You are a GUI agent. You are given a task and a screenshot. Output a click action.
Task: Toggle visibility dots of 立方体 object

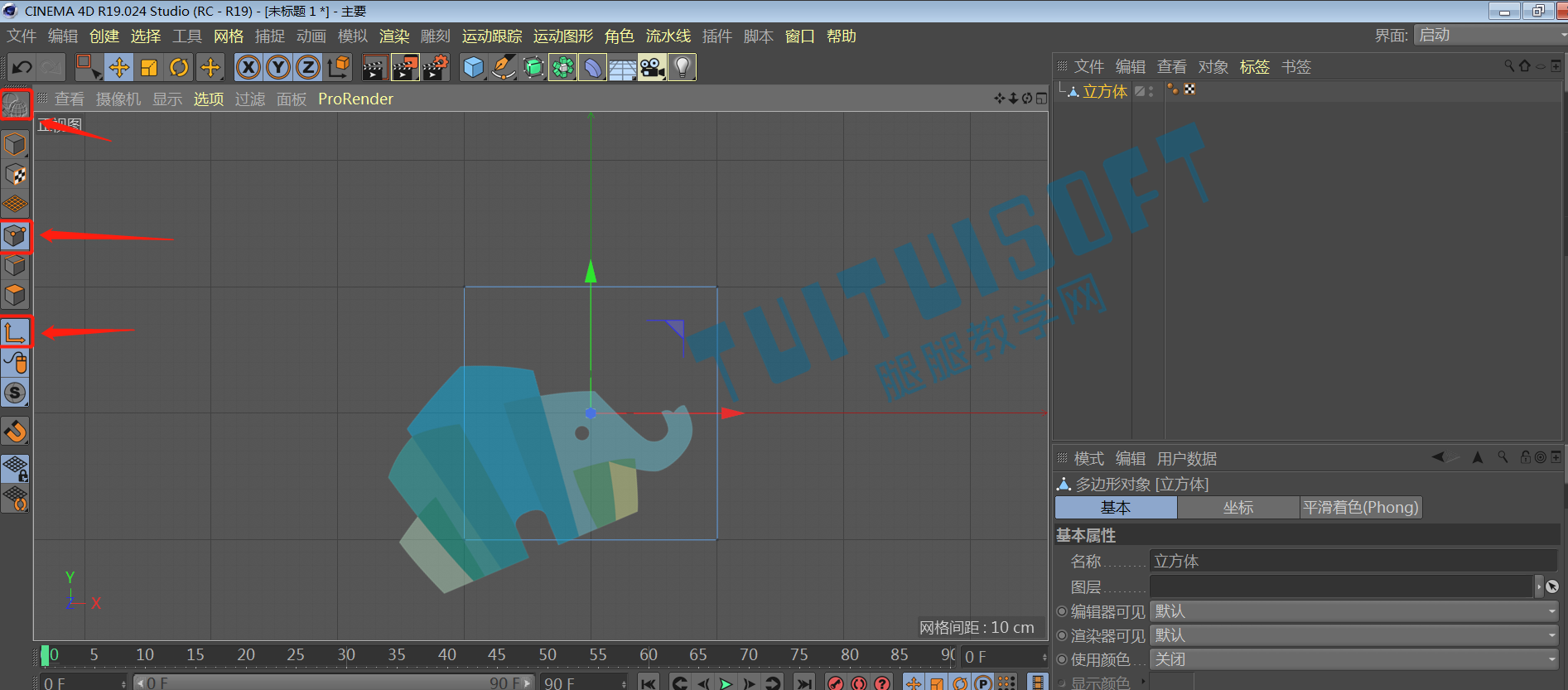click(1151, 91)
